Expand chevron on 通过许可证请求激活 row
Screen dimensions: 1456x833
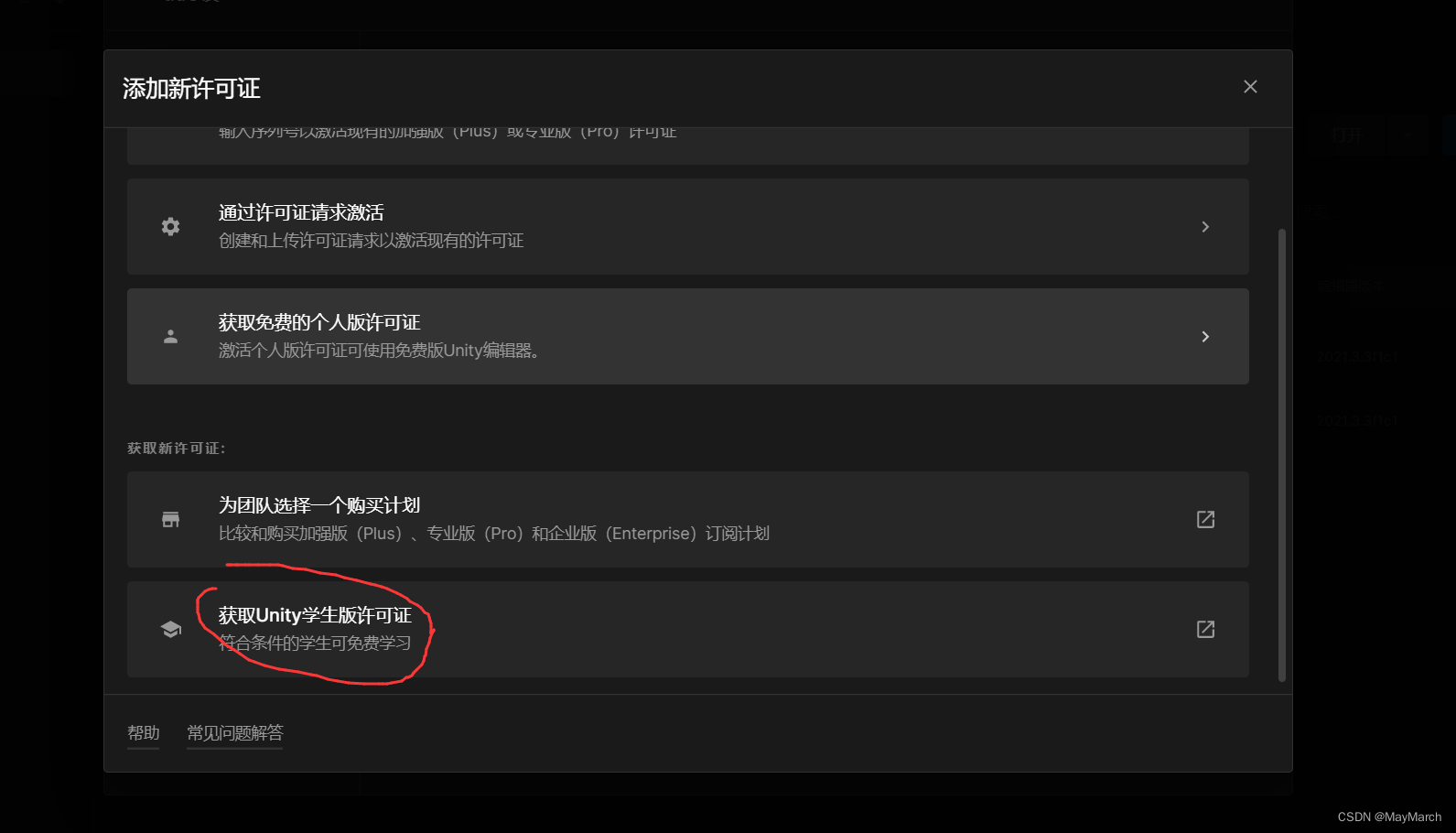tap(1205, 226)
